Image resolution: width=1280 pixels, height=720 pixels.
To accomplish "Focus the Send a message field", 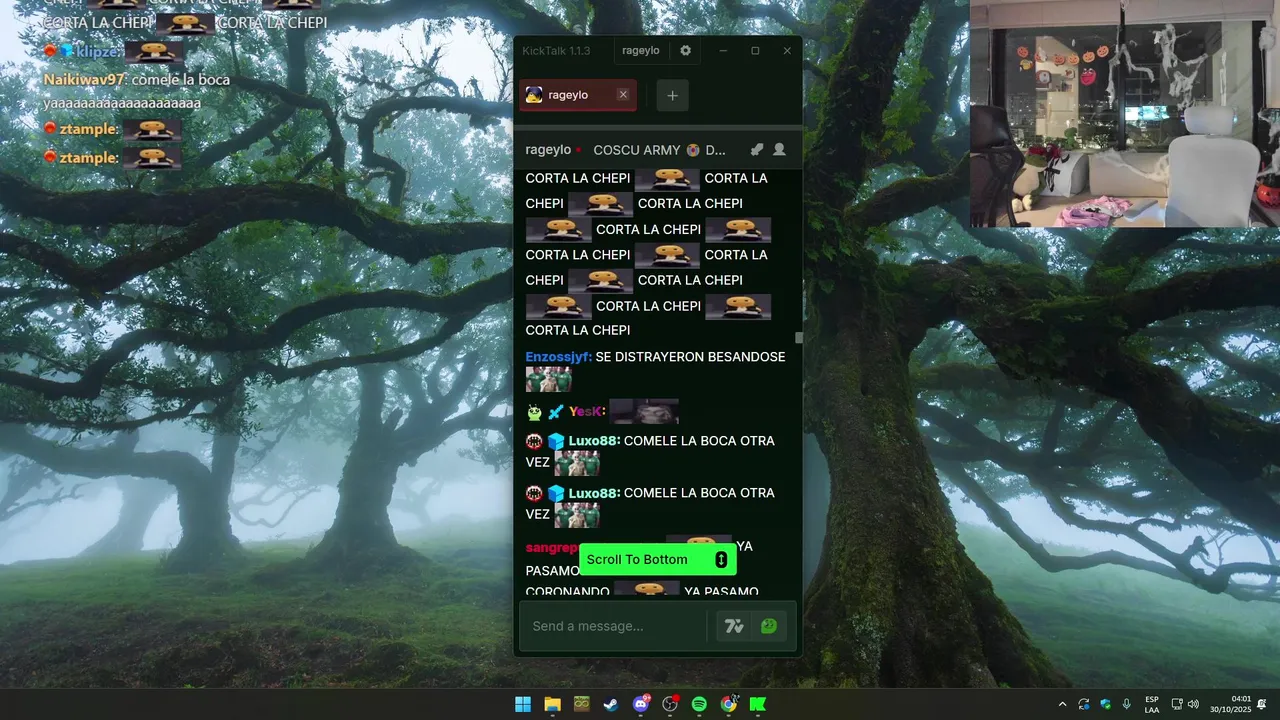I will point(612,626).
